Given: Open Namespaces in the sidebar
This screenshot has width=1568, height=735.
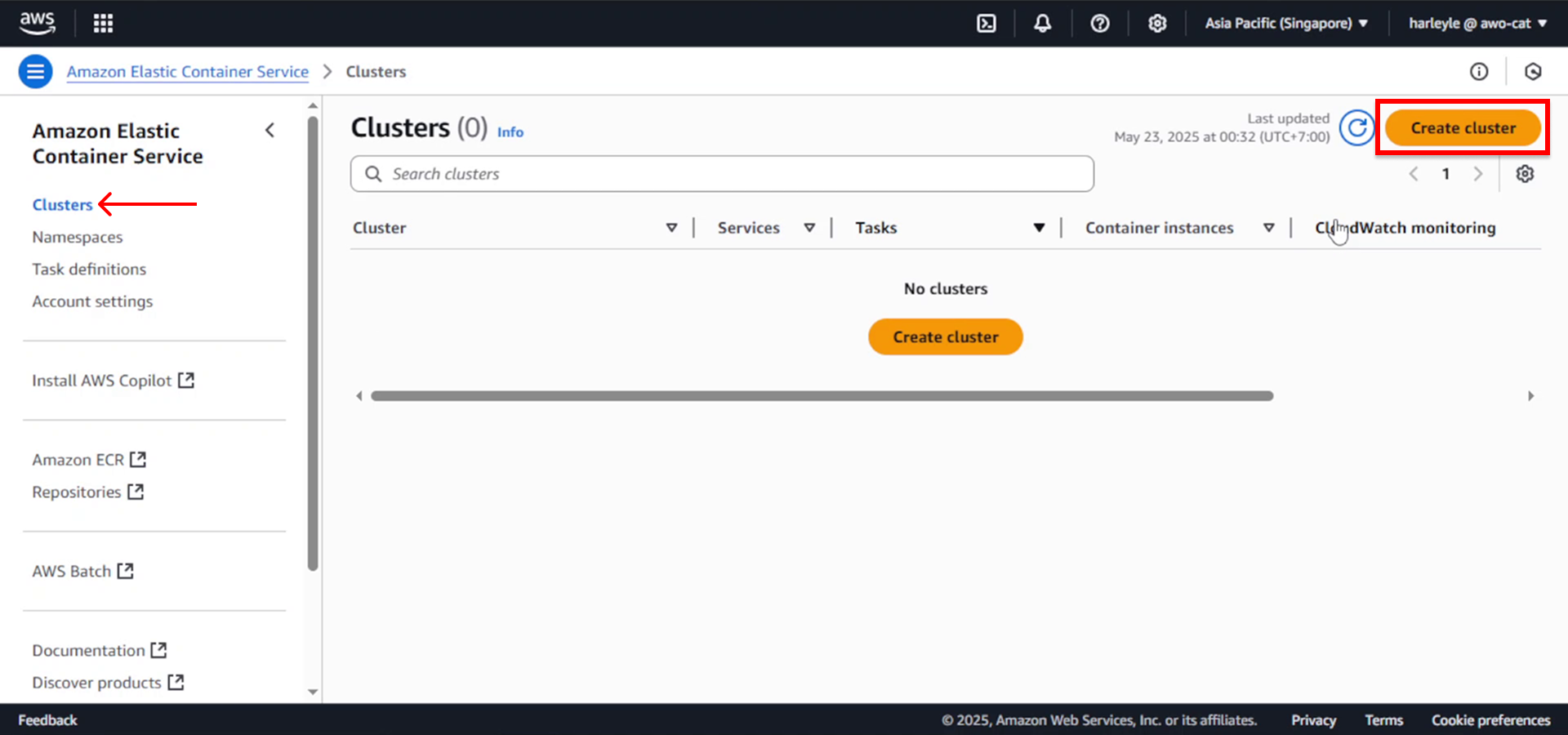Looking at the screenshot, I should tap(78, 237).
